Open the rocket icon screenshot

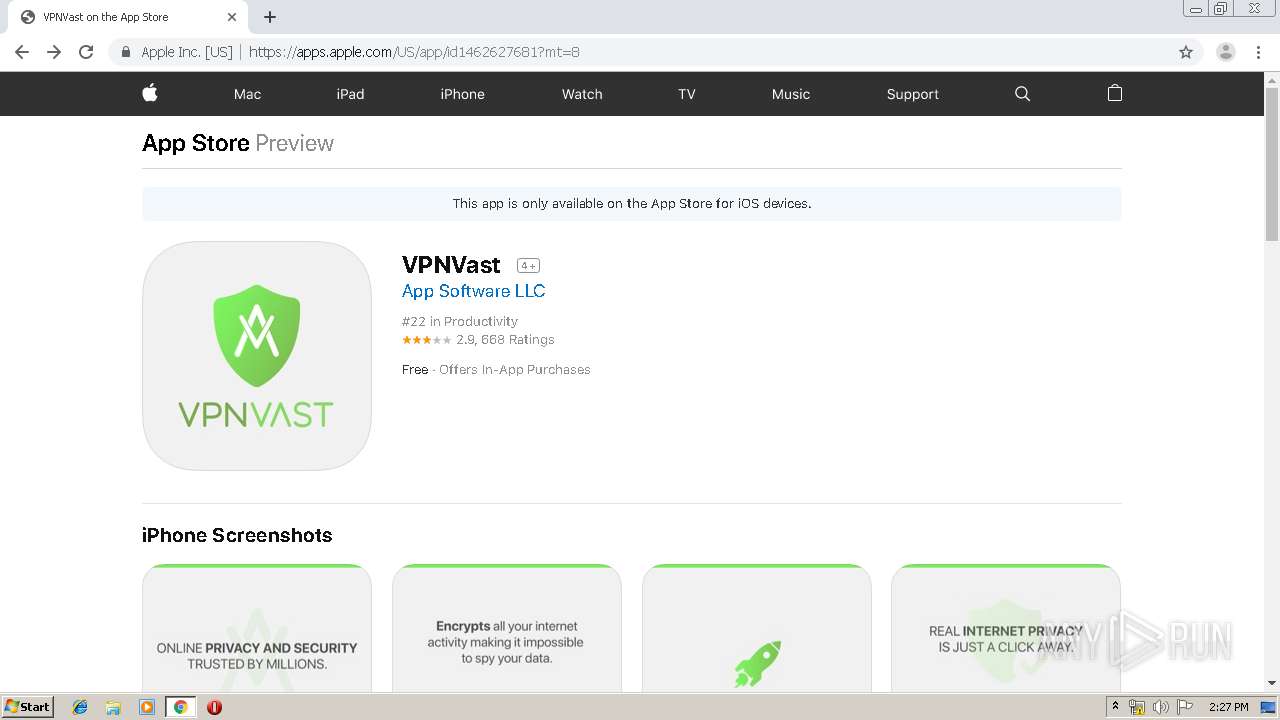tap(757, 628)
